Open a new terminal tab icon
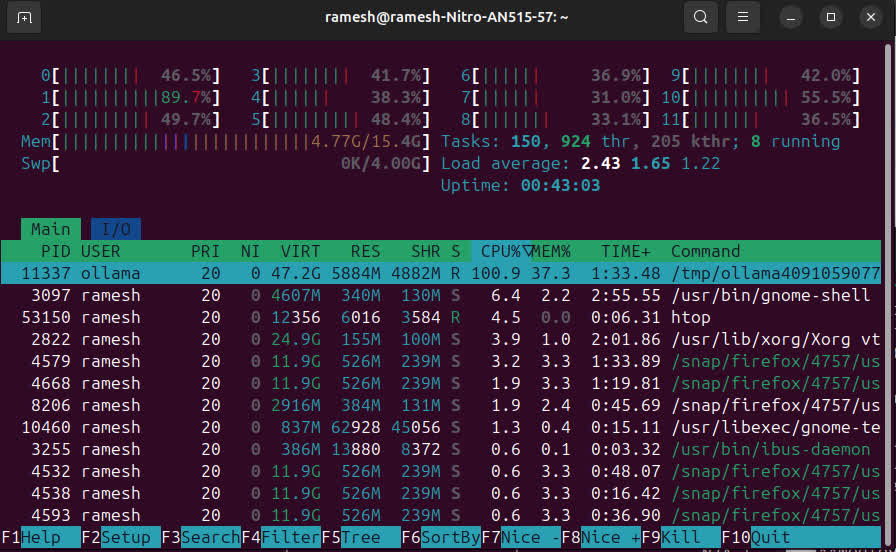 [x=23, y=17]
